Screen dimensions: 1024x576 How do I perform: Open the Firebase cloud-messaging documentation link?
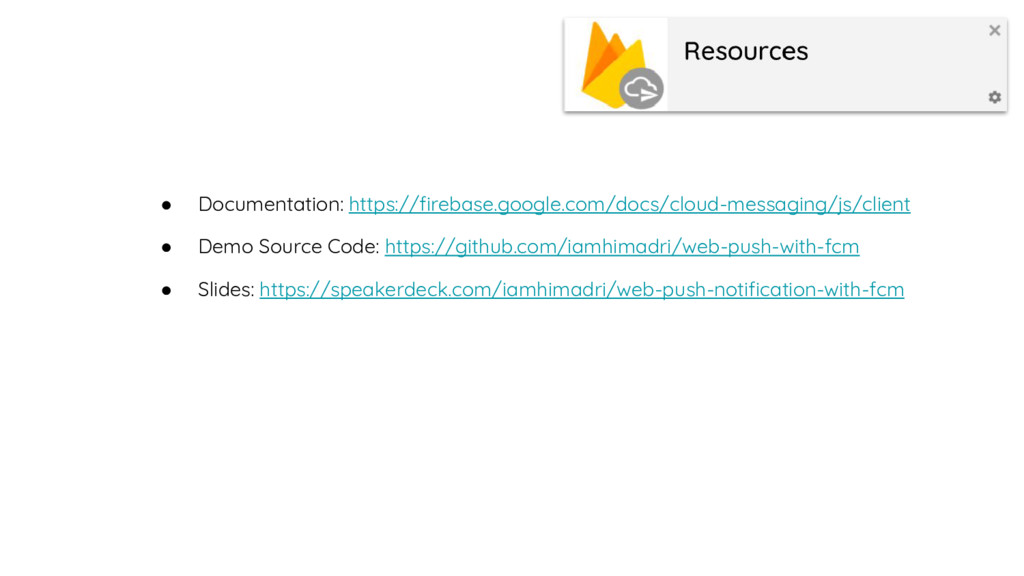(x=629, y=204)
